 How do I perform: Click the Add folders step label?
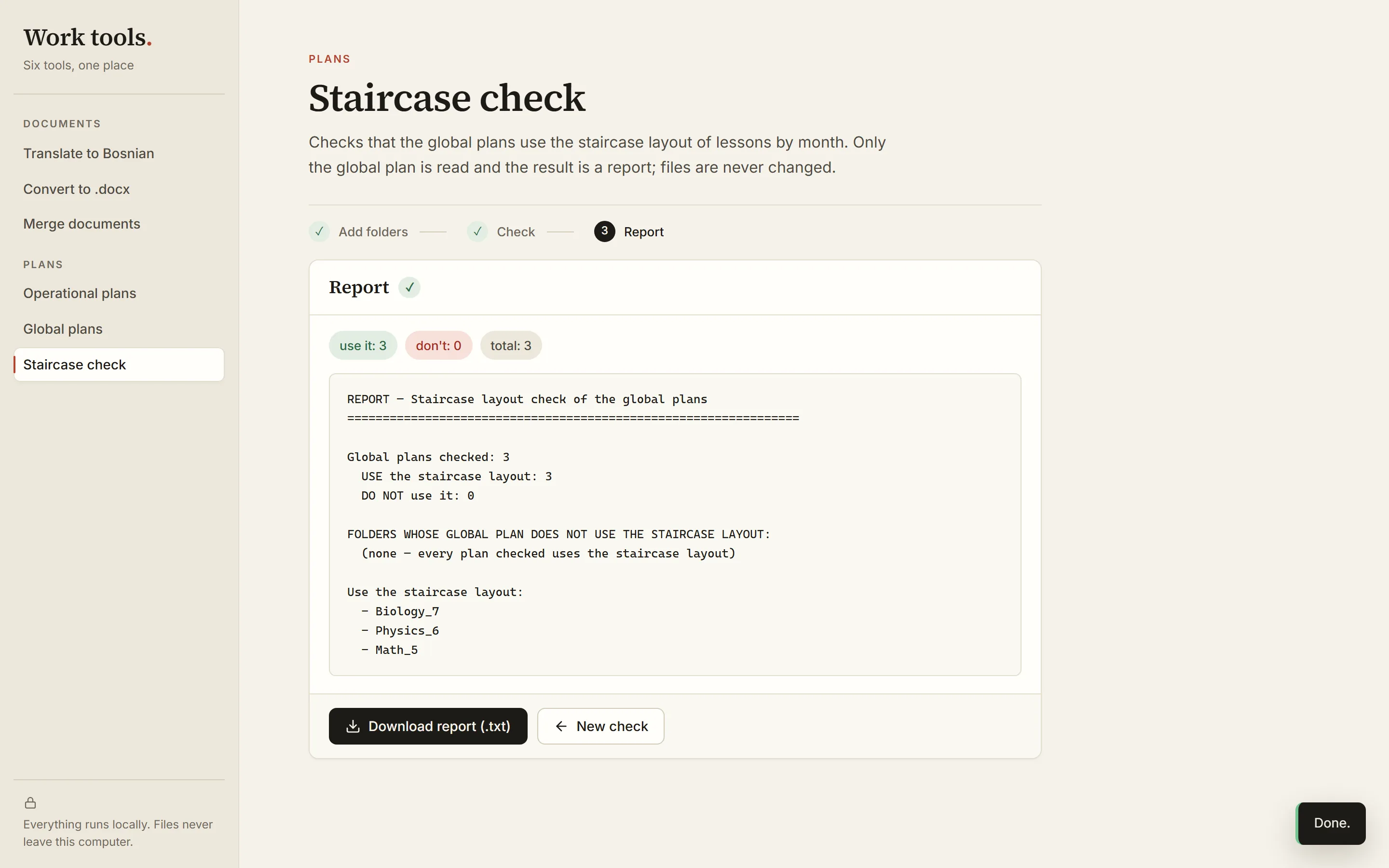tap(373, 232)
